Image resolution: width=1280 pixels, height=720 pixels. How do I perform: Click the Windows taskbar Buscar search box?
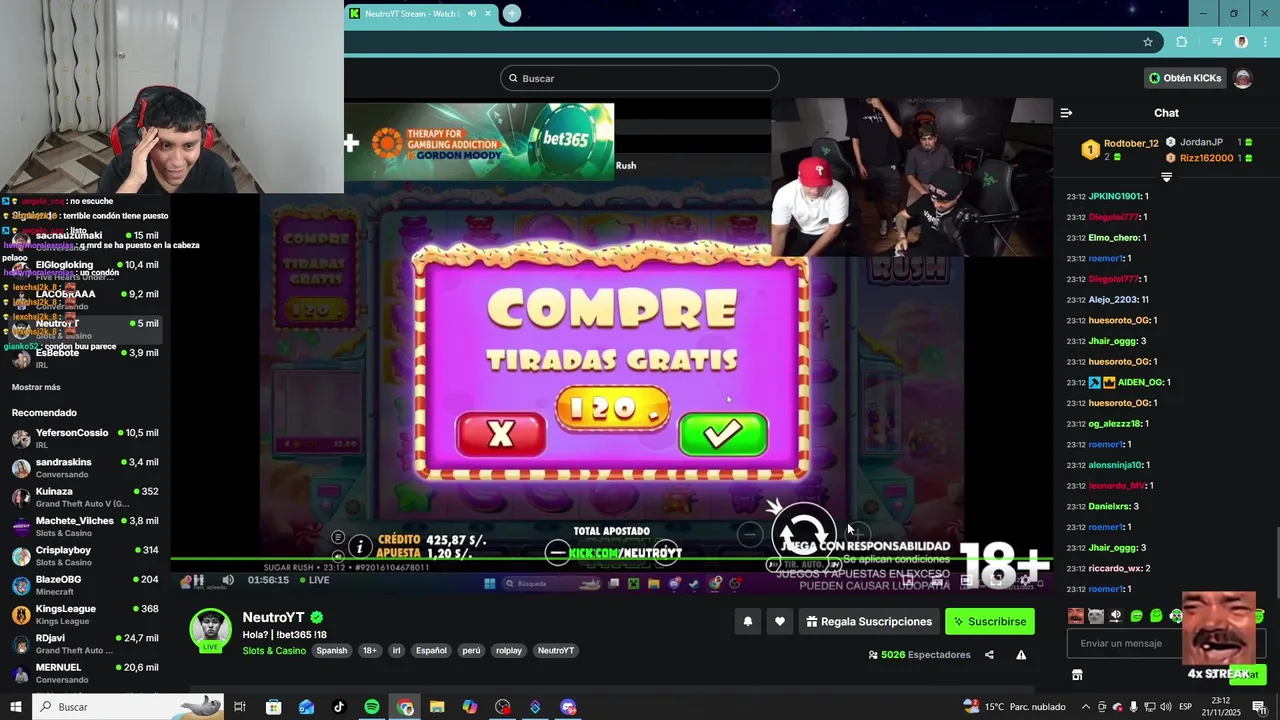pos(128,707)
